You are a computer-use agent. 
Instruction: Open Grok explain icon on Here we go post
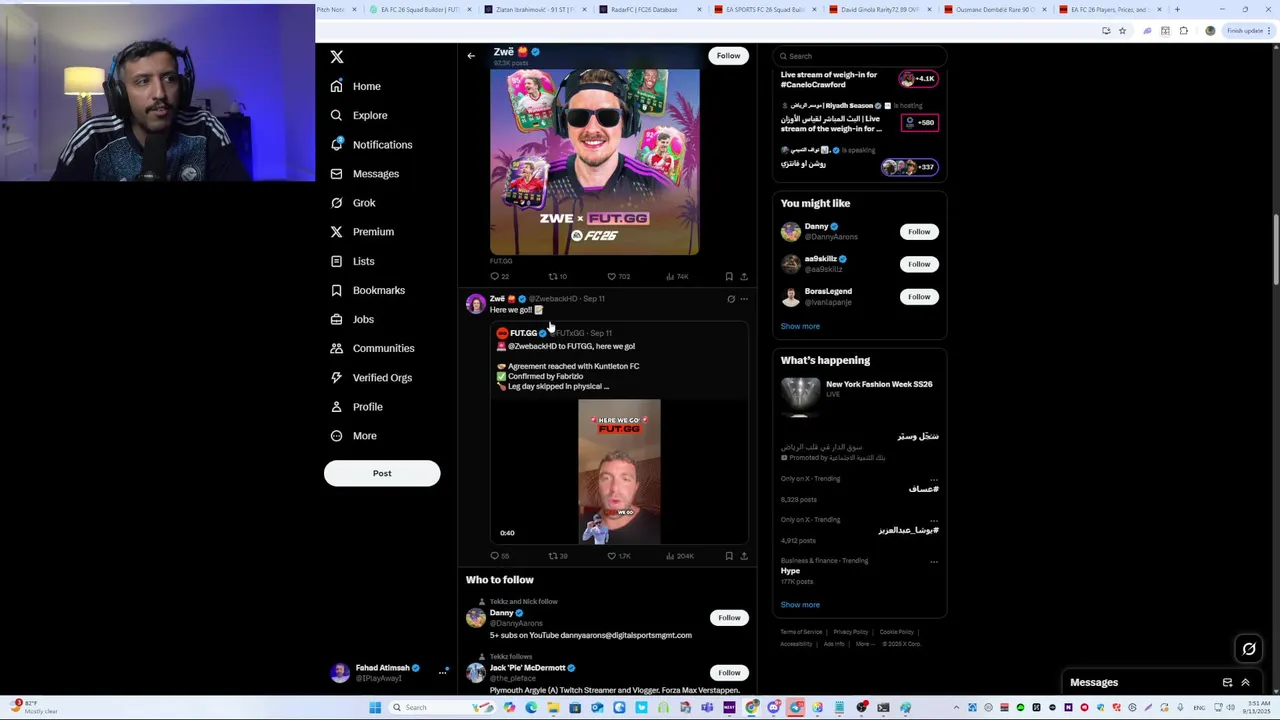tap(731, 299)
